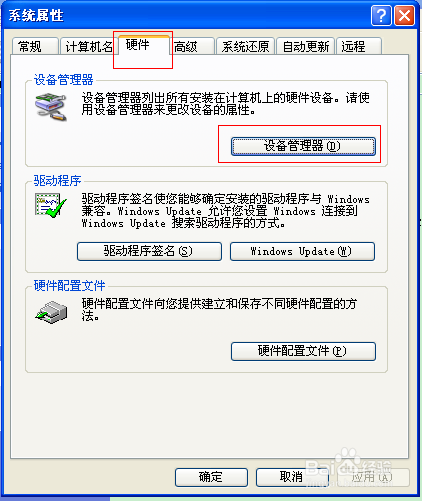Click the driver signing checkmark icon

[x=51, y=205]
